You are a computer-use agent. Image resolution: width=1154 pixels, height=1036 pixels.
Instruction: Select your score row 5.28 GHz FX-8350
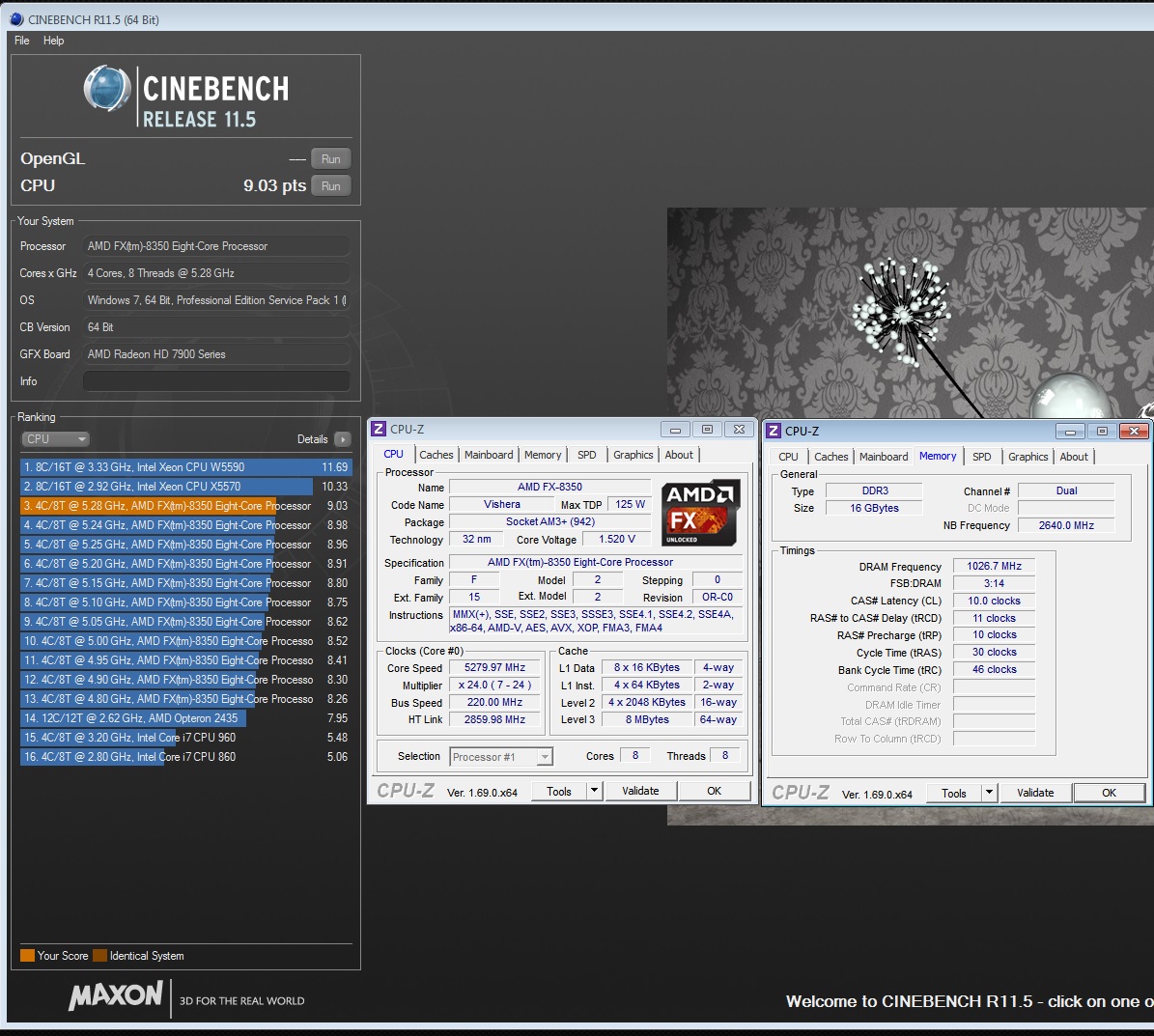coord(185,506)
